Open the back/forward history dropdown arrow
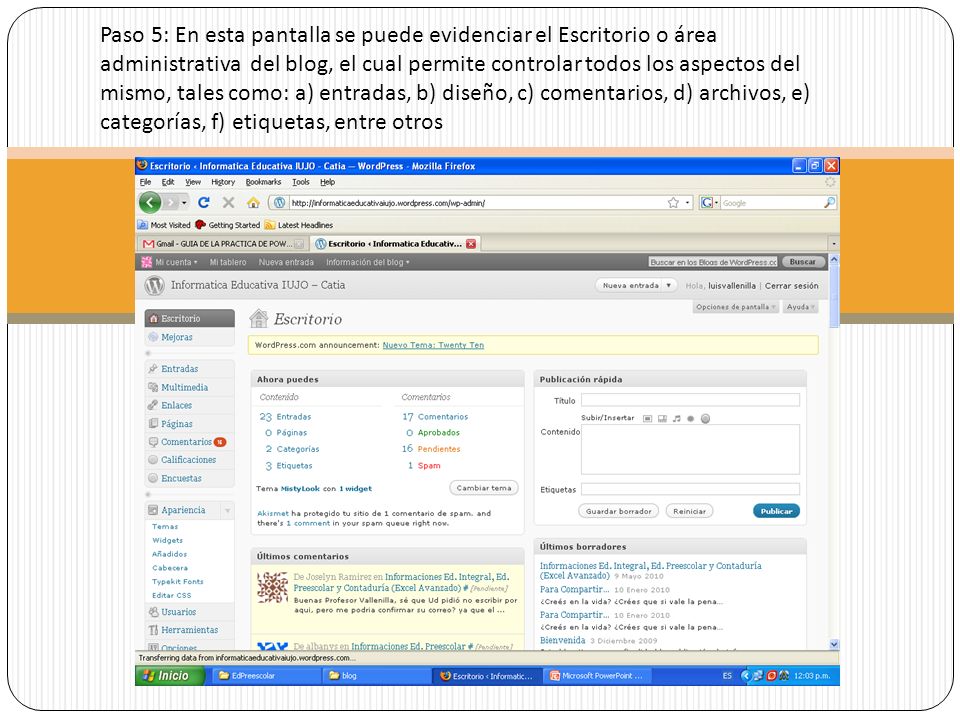The width and height of the screenshot is (960, 720). [184, 203]
